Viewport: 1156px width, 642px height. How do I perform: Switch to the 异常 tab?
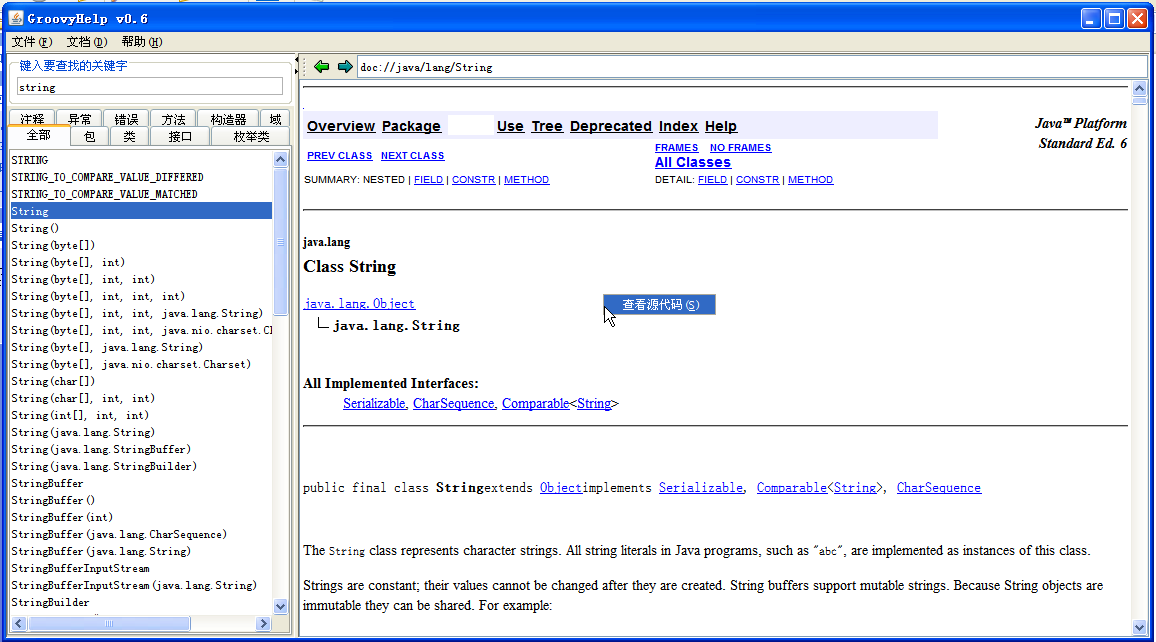pos(80,119)
